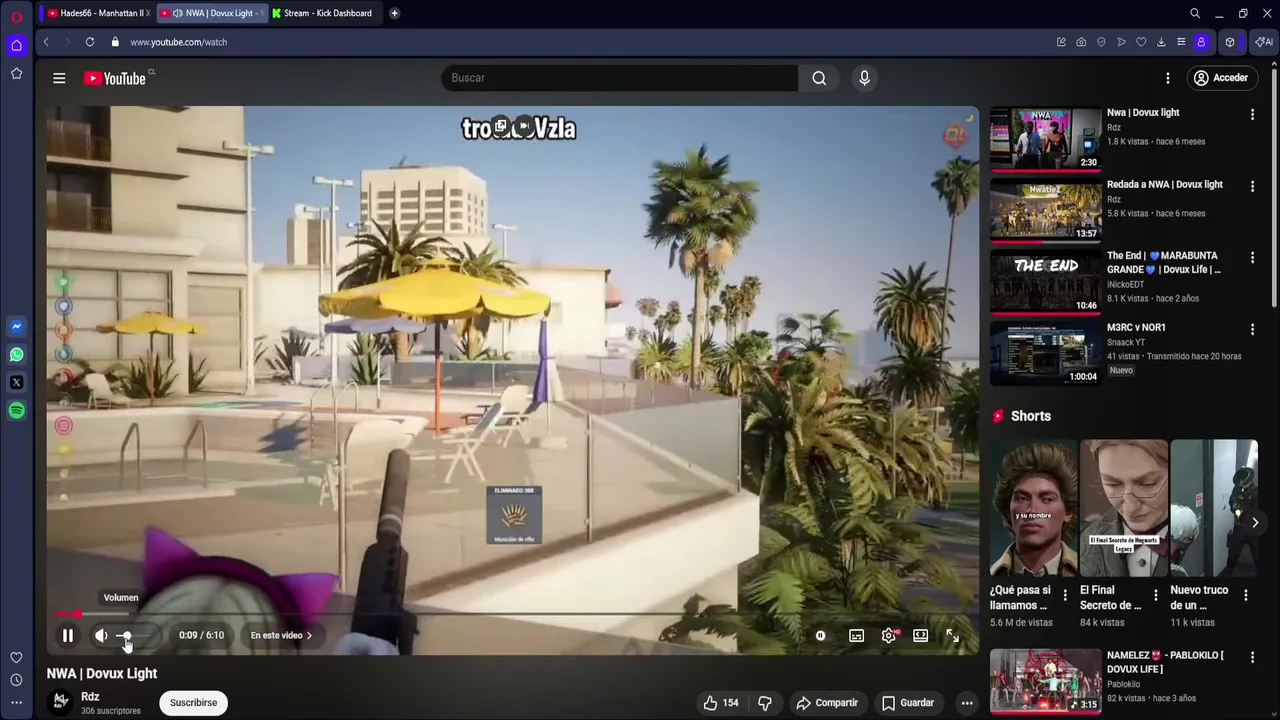Open Opera menu logo
This screenshot has width=1280, height=720.
(16, 16)
